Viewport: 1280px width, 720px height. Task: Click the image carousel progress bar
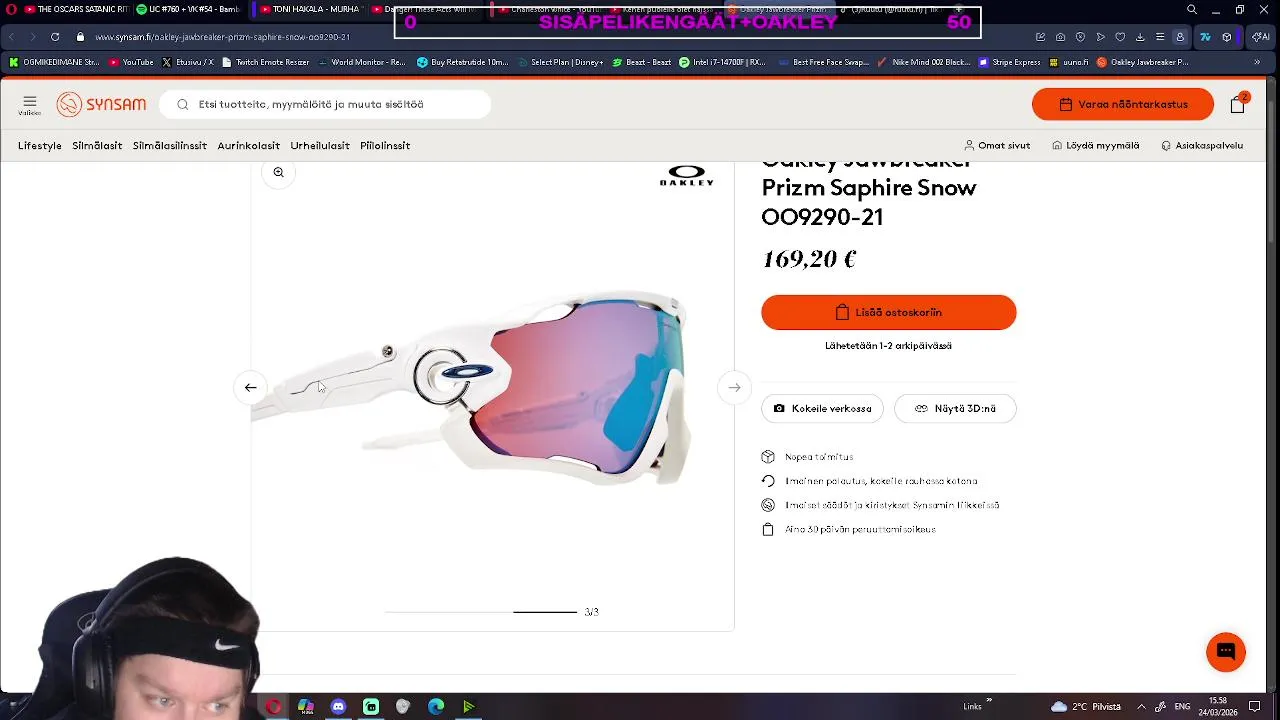click(481, 611)
